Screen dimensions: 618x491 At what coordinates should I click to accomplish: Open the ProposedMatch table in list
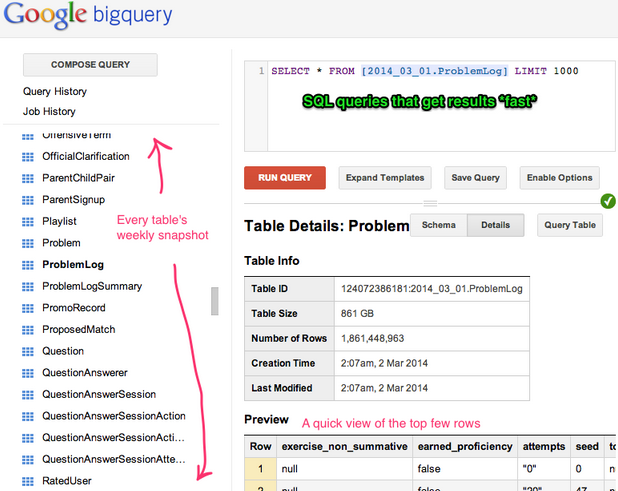coord(78,329)
